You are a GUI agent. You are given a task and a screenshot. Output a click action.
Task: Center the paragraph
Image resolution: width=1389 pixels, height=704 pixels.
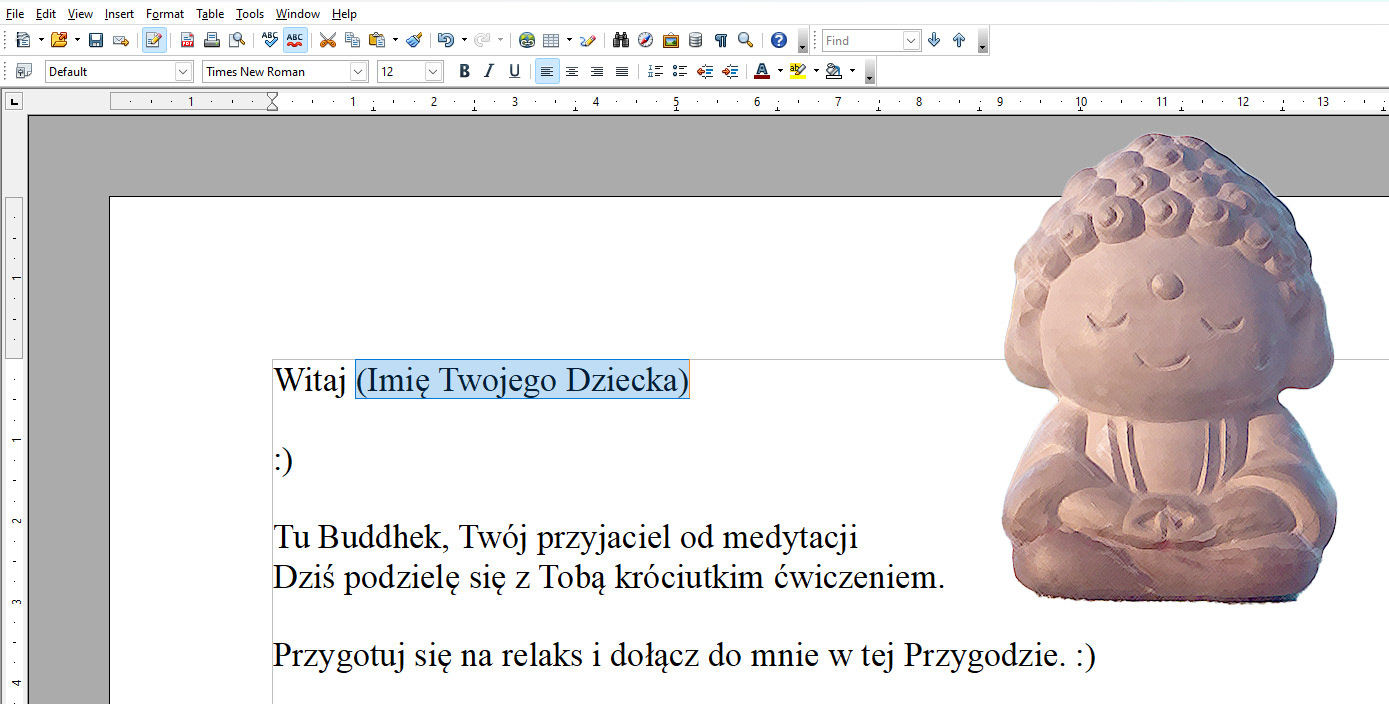click(572, 71)
